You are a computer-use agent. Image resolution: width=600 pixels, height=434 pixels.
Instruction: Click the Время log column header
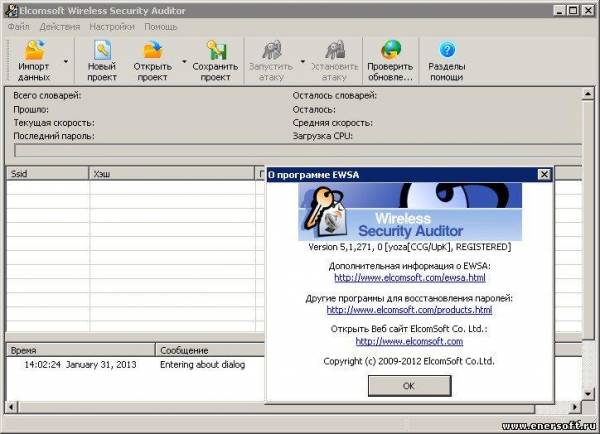81,350
